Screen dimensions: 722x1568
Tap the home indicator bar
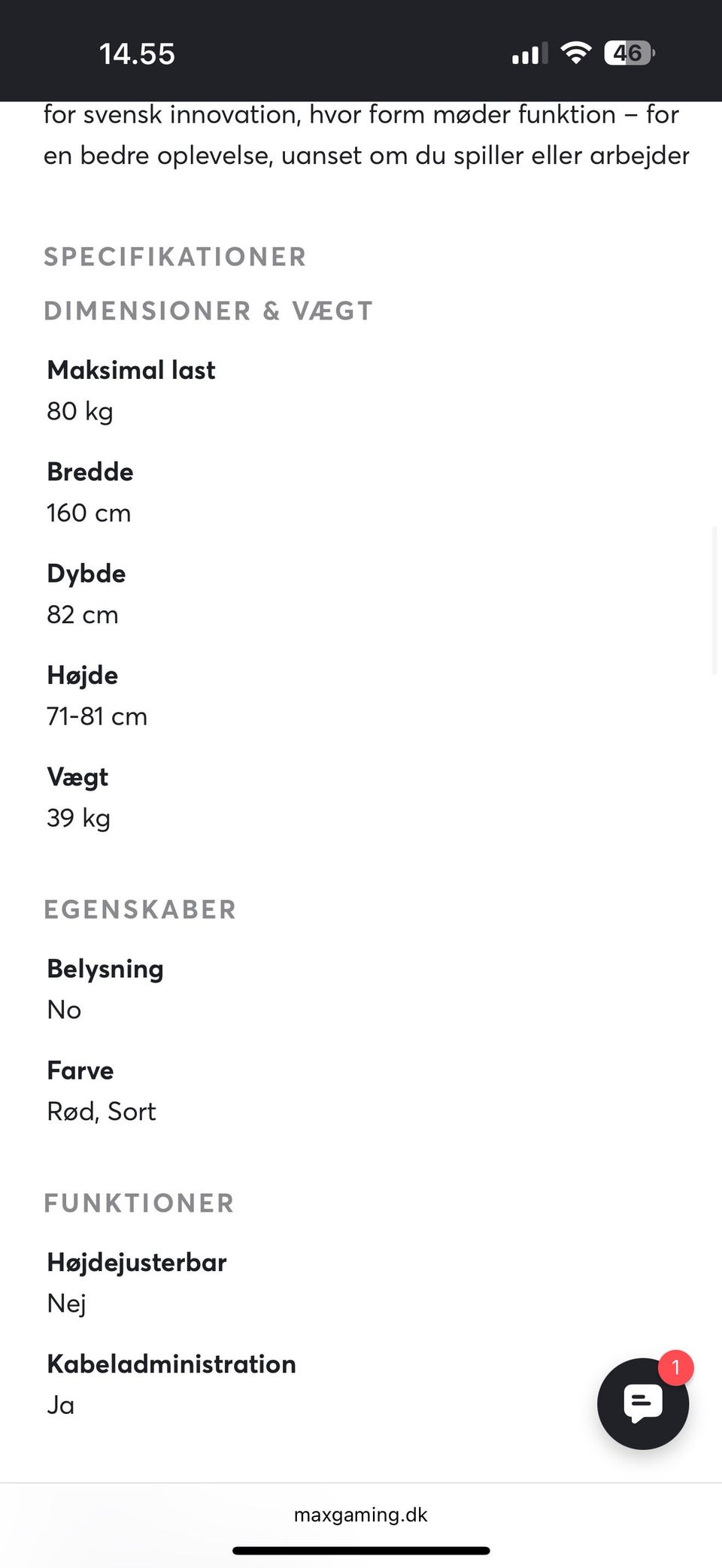click(361, 1550)
